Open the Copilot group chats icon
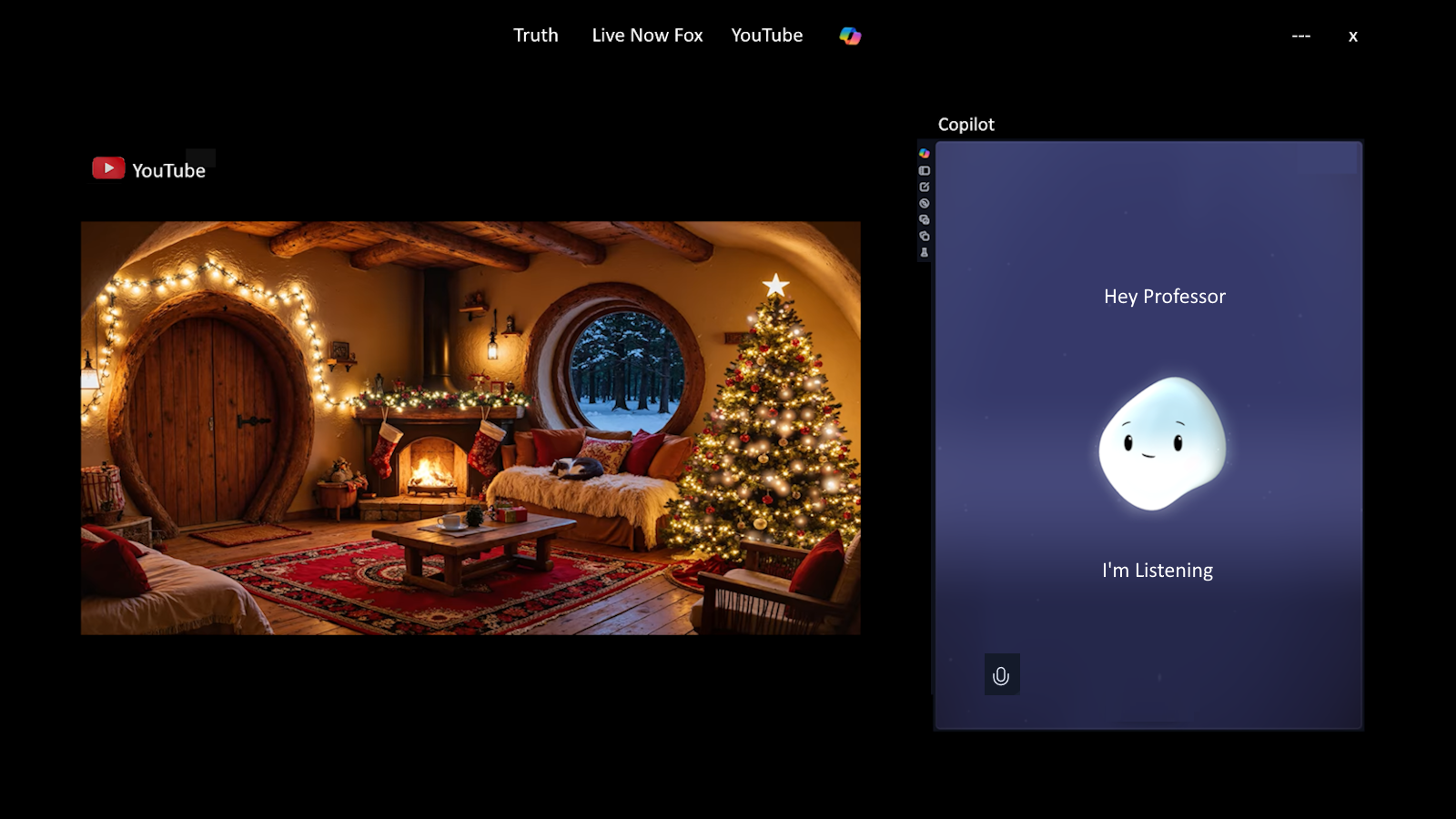The image size is (1456, 819). pos(924,217)
